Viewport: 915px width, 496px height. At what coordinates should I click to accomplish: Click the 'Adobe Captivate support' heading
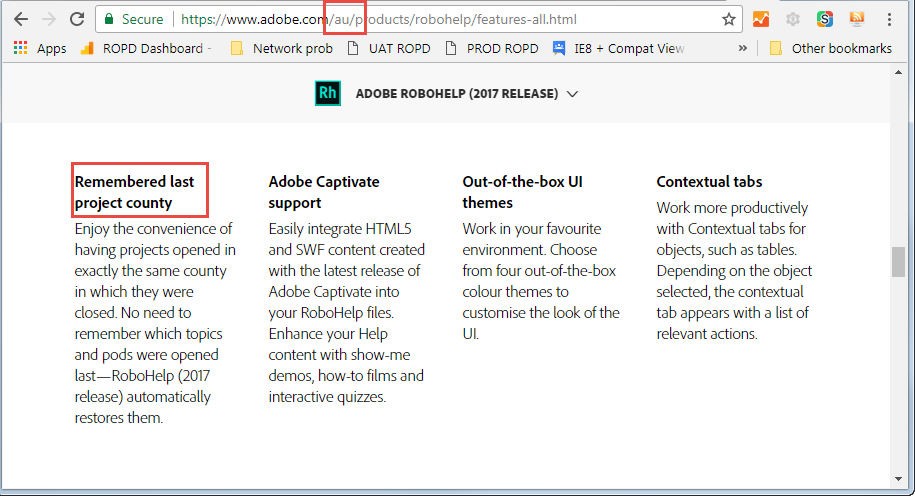point(324,192)
